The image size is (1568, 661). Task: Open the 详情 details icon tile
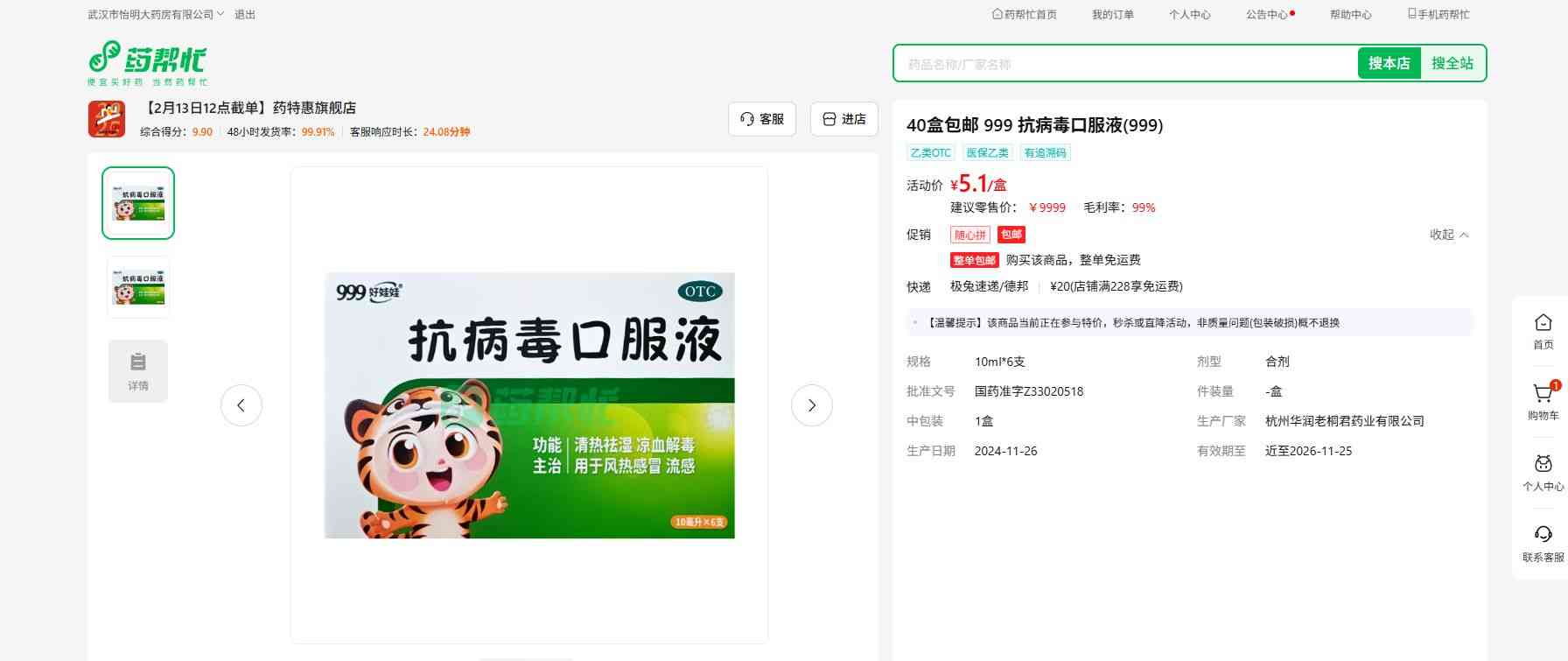[138, 371]
